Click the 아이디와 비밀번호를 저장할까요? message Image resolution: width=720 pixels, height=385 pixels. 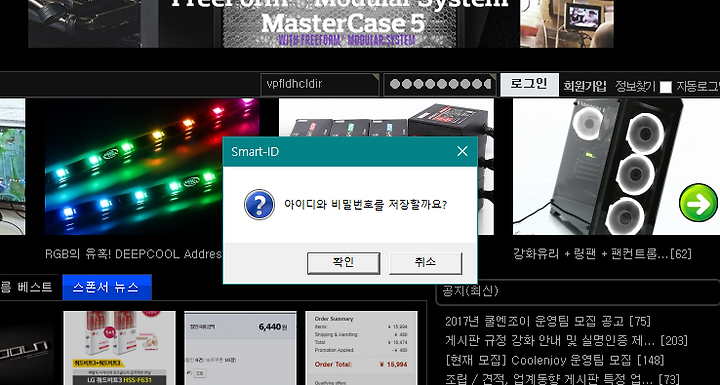(366, 205)
